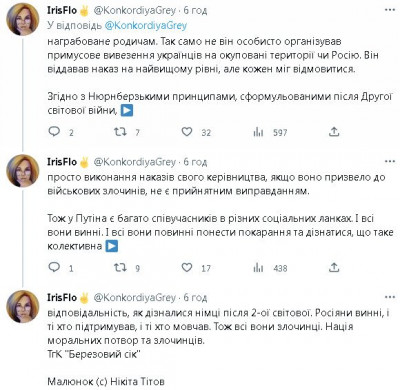Image resolution: width=400 pixels, height=390 pixels.
Task: Retweet the first tweet with 7 retweets
Action: pyautogui.click(x=120, y=132)
